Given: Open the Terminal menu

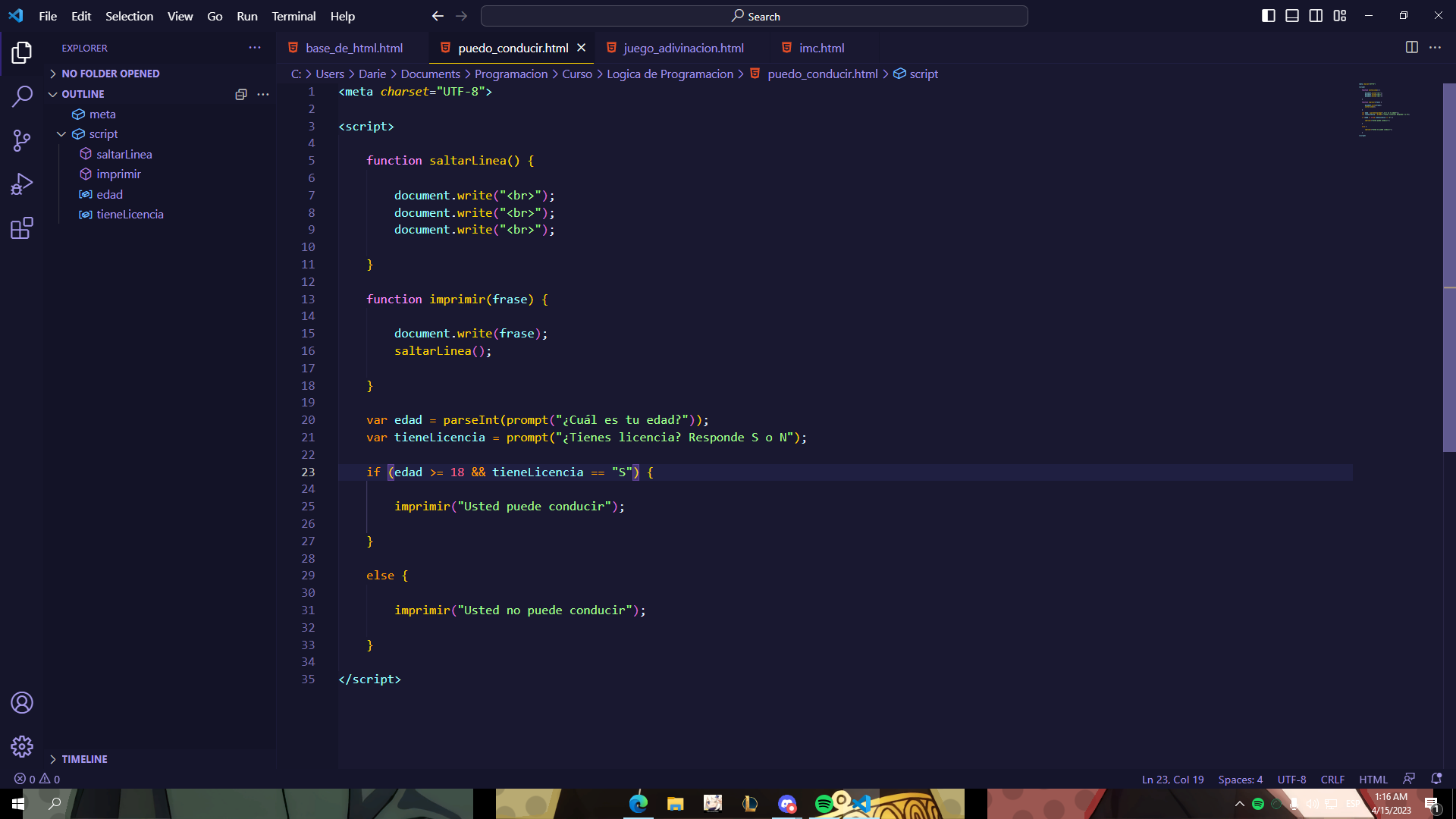Looking at the screenshot, I should [x=293, y=16].
